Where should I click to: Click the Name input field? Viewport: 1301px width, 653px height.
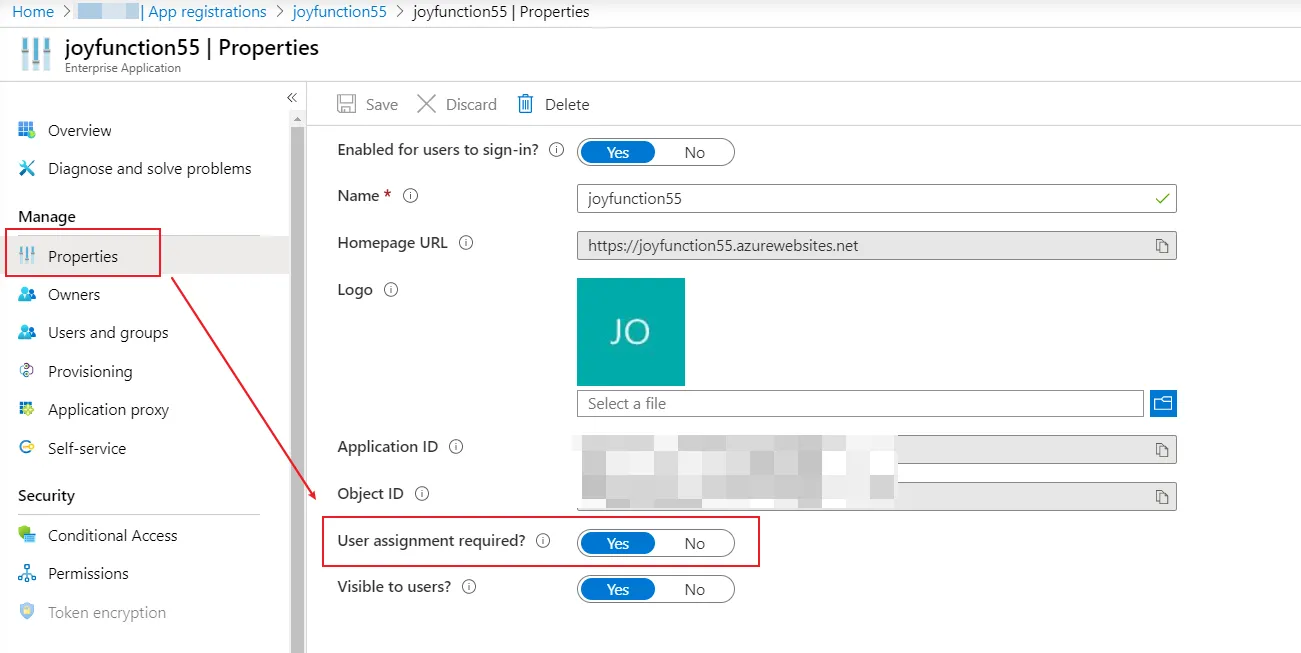877,198
